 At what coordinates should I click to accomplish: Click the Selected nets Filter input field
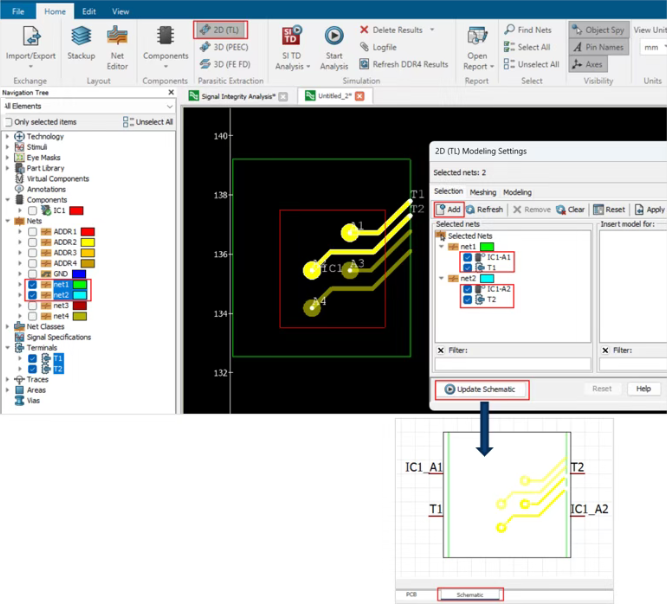[513, 364]
